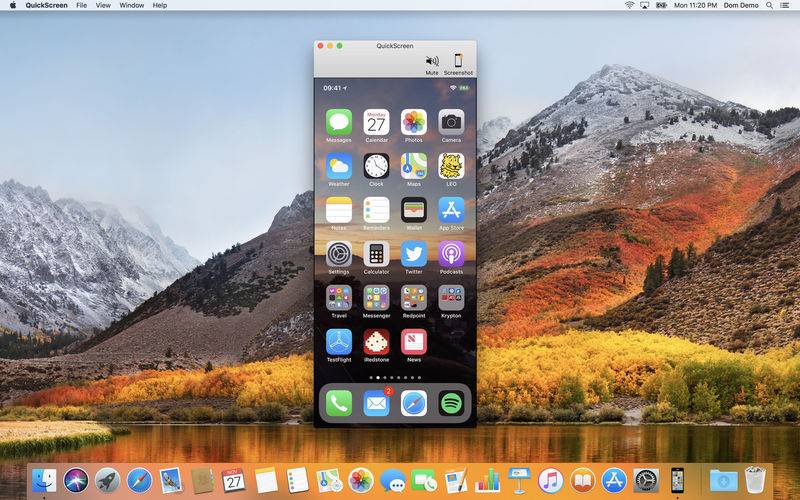
Task: Open iTunes from the macOS Dock
Action: point(551,481)
